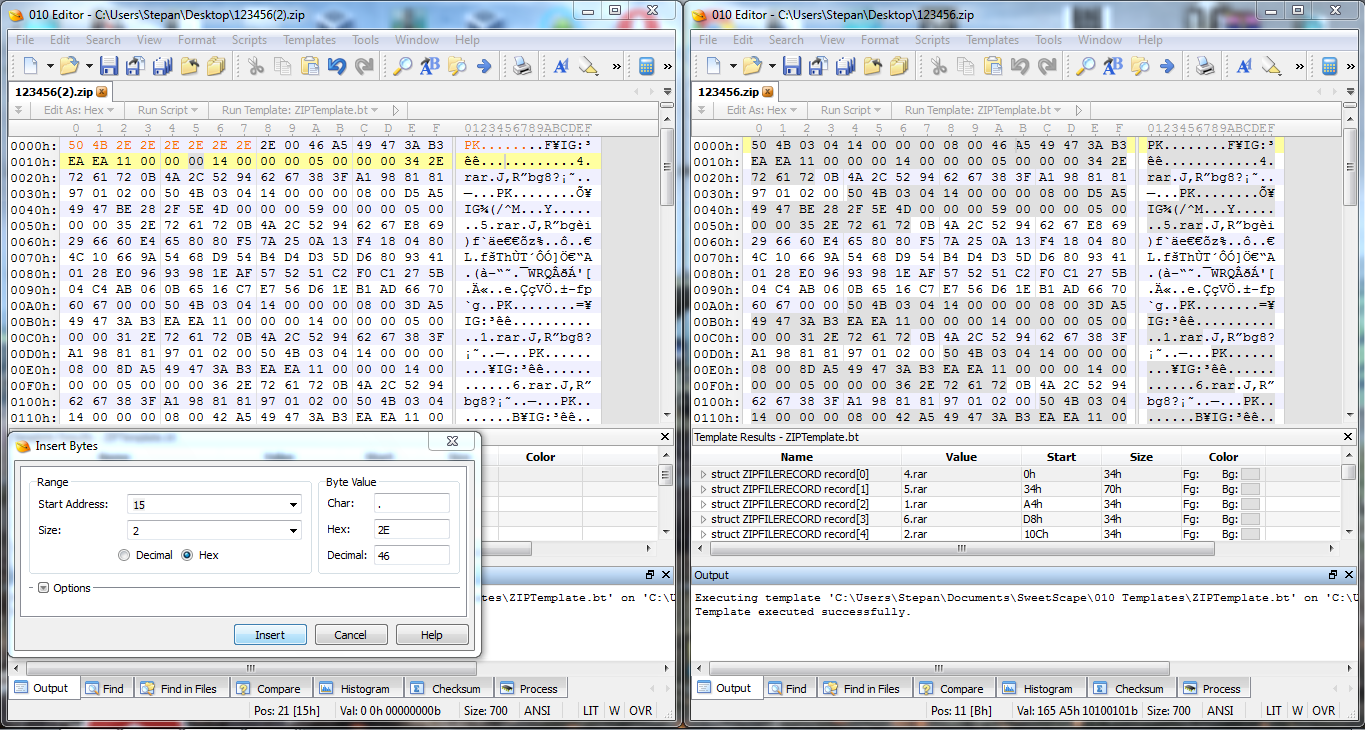Viewport: 1365px width, 730px height.
Task: Open Calculator icon in 123456.zip window
Action: (x=1329, y=67)
